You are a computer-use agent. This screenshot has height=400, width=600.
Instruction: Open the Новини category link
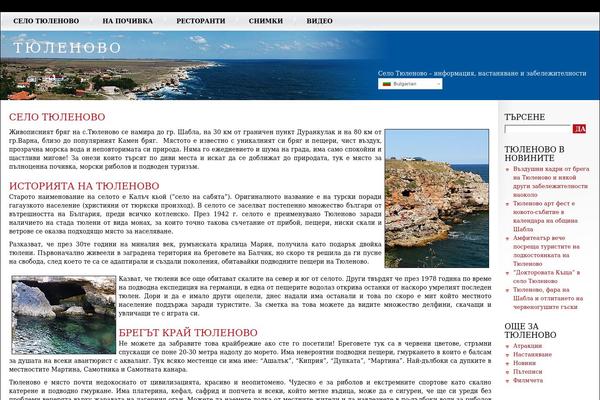coord(524,363)
